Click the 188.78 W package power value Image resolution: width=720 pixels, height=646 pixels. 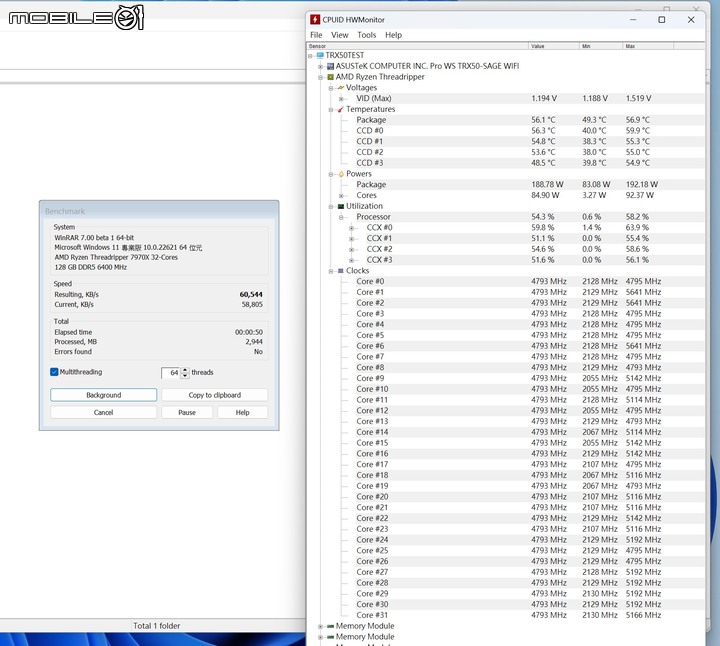pos(547,185)
